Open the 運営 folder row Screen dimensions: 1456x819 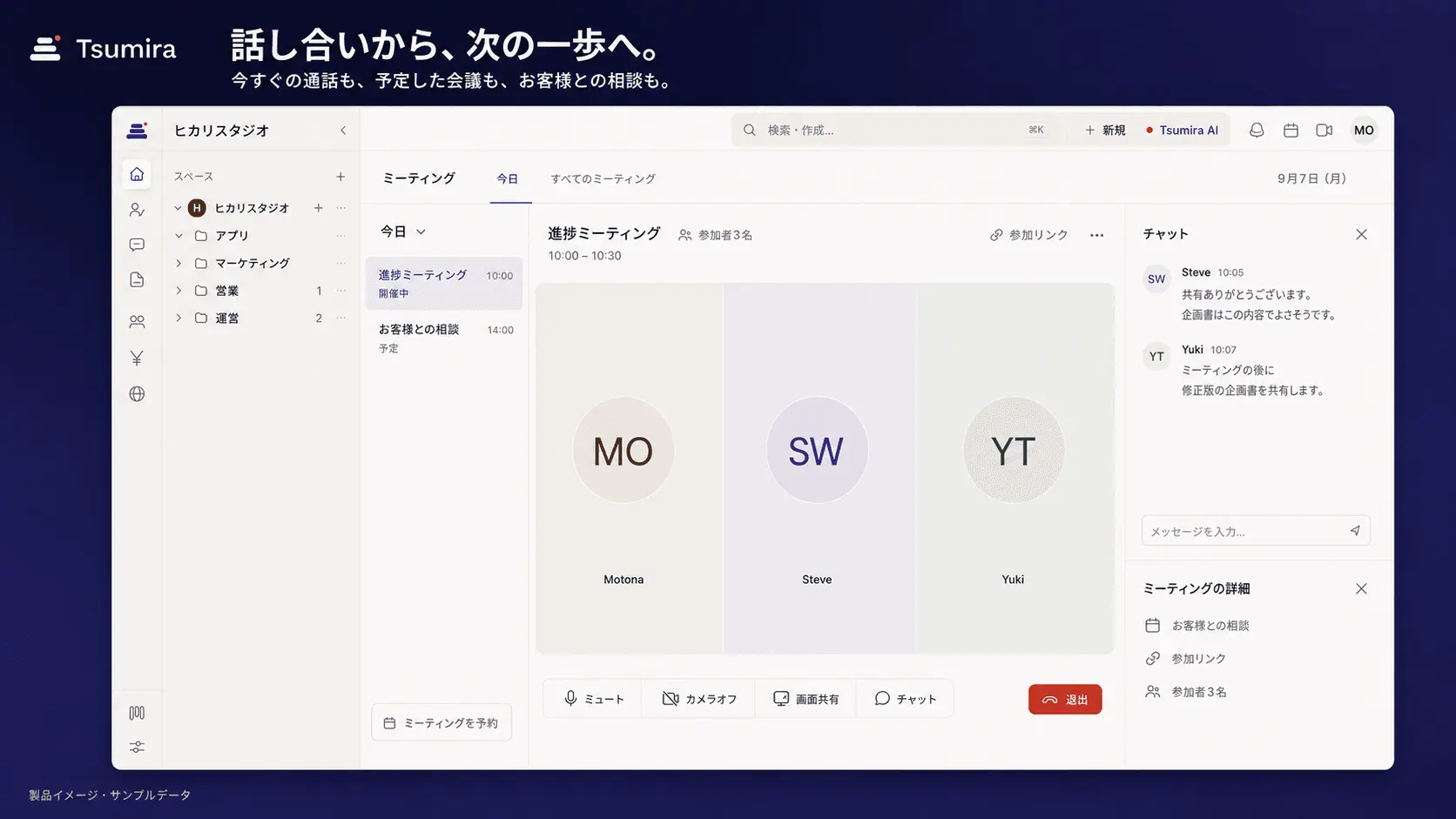260,318
